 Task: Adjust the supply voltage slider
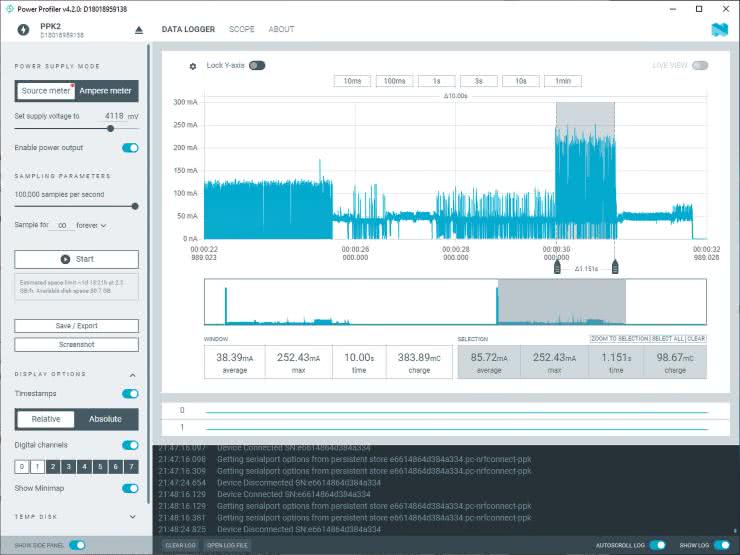109,128
